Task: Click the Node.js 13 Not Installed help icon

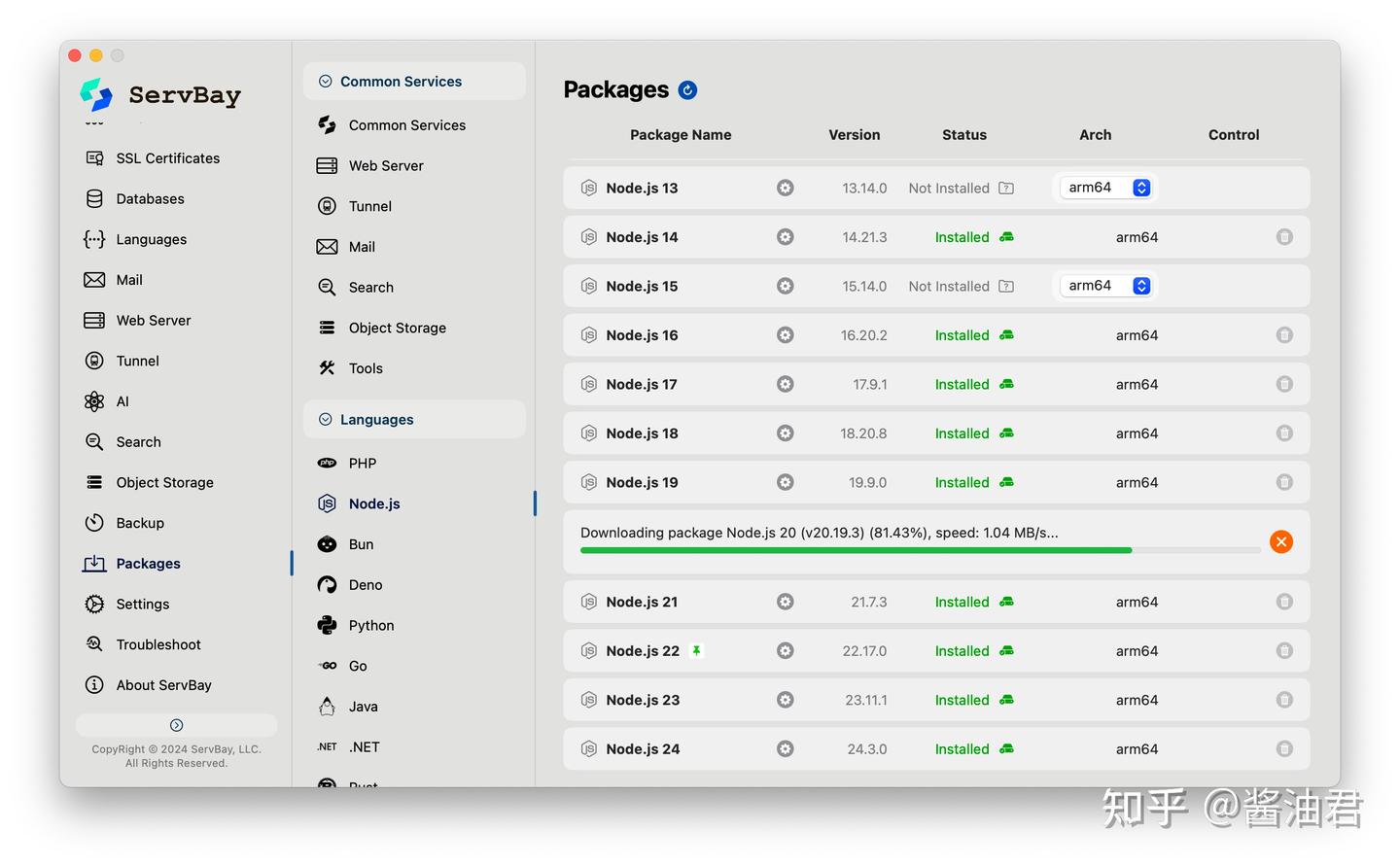Action: (1006, 189)
